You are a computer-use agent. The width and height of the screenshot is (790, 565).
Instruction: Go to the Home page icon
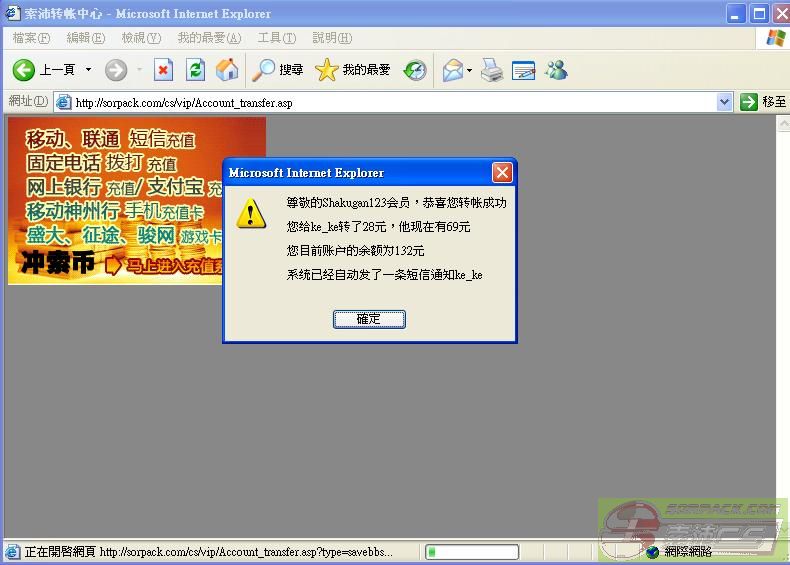click(x=227, y=70)
